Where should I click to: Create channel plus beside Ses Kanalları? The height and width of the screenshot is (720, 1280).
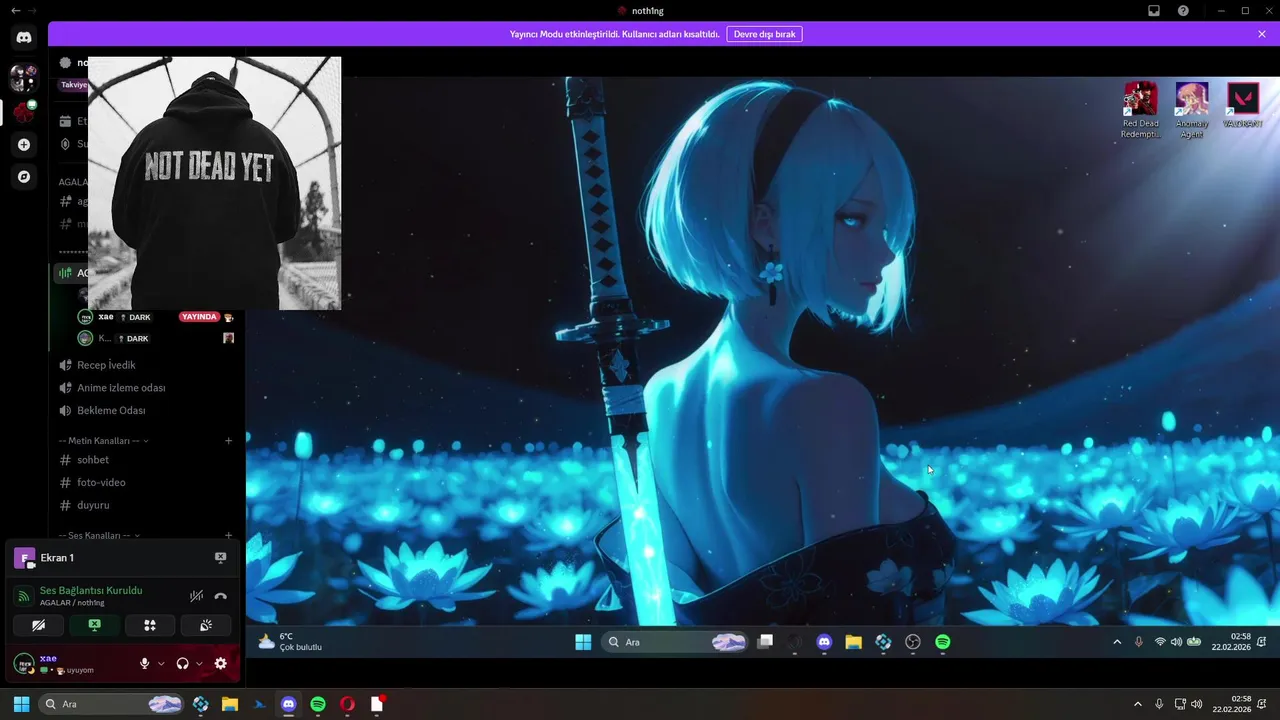click(228, 535)
